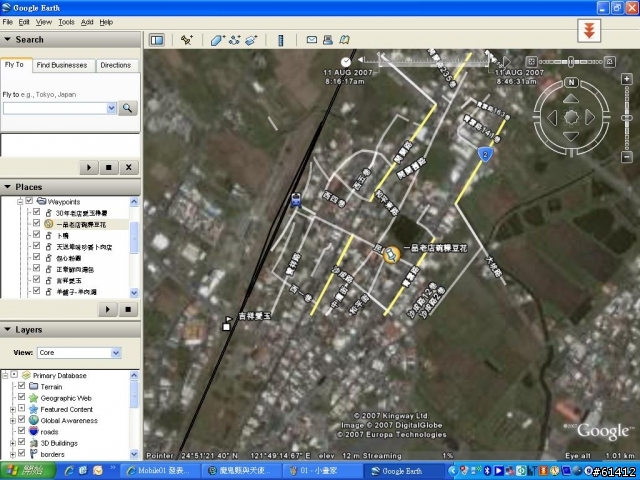This screenshot has width=640, height=480.
Task: Click the Show in Google Maps icon
Action: pos(344,40)
